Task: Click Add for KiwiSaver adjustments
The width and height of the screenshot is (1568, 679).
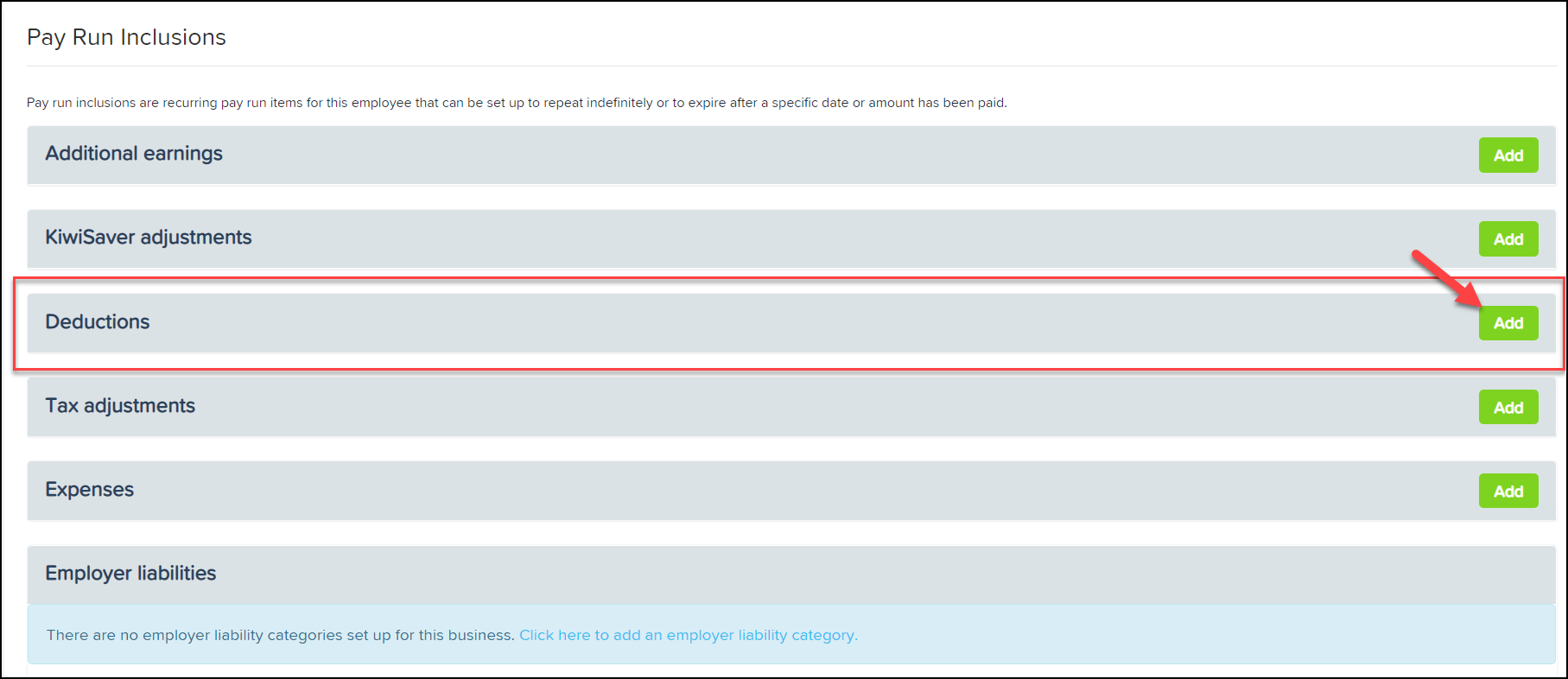Action: pyautogui.click(x=1508, y=239)
